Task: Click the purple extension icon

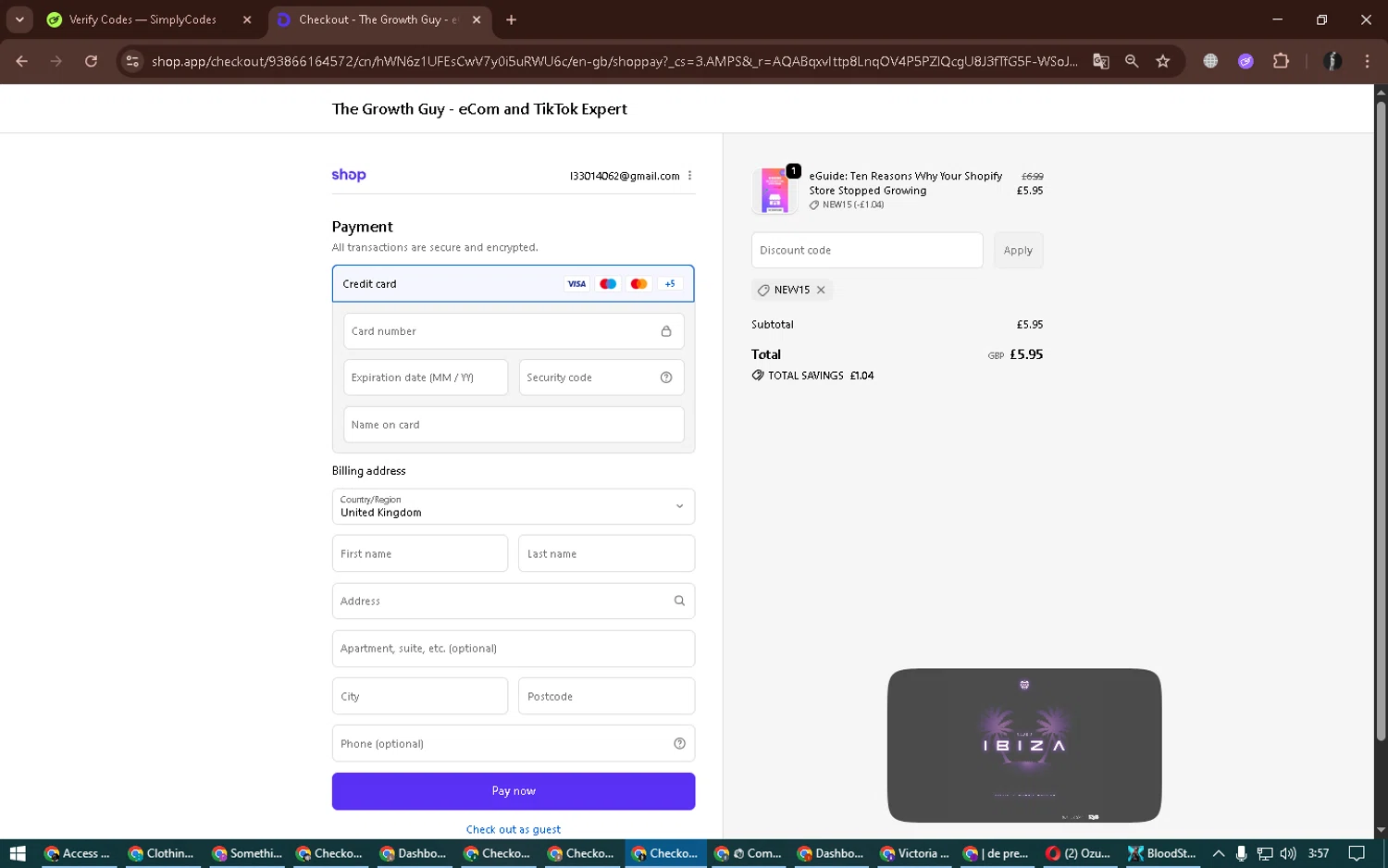Action: [1245, 61]
